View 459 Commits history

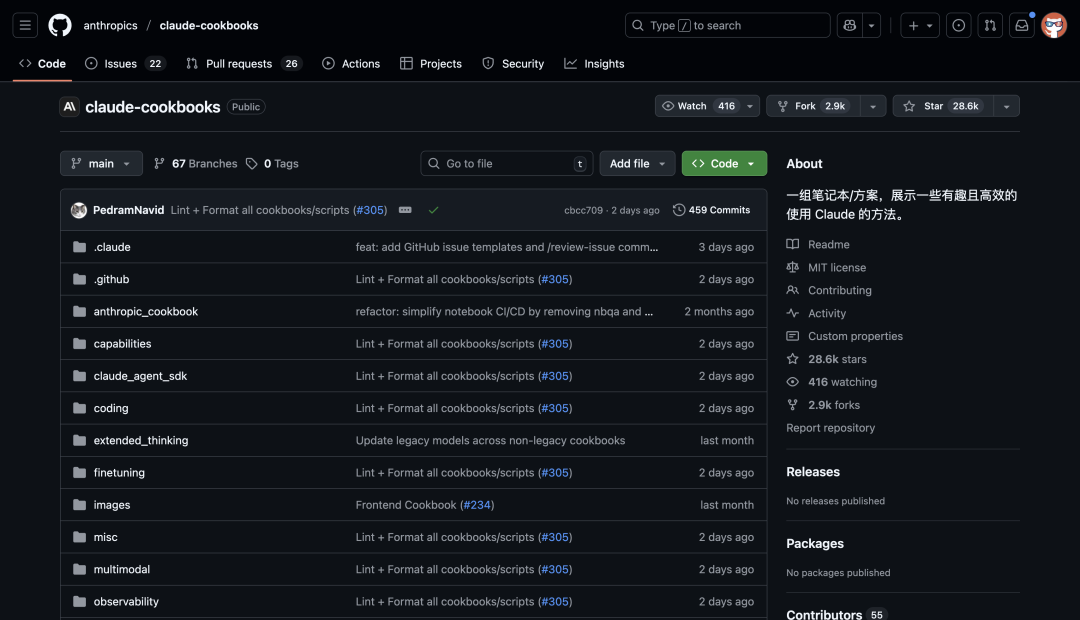(x=712, y=210)
